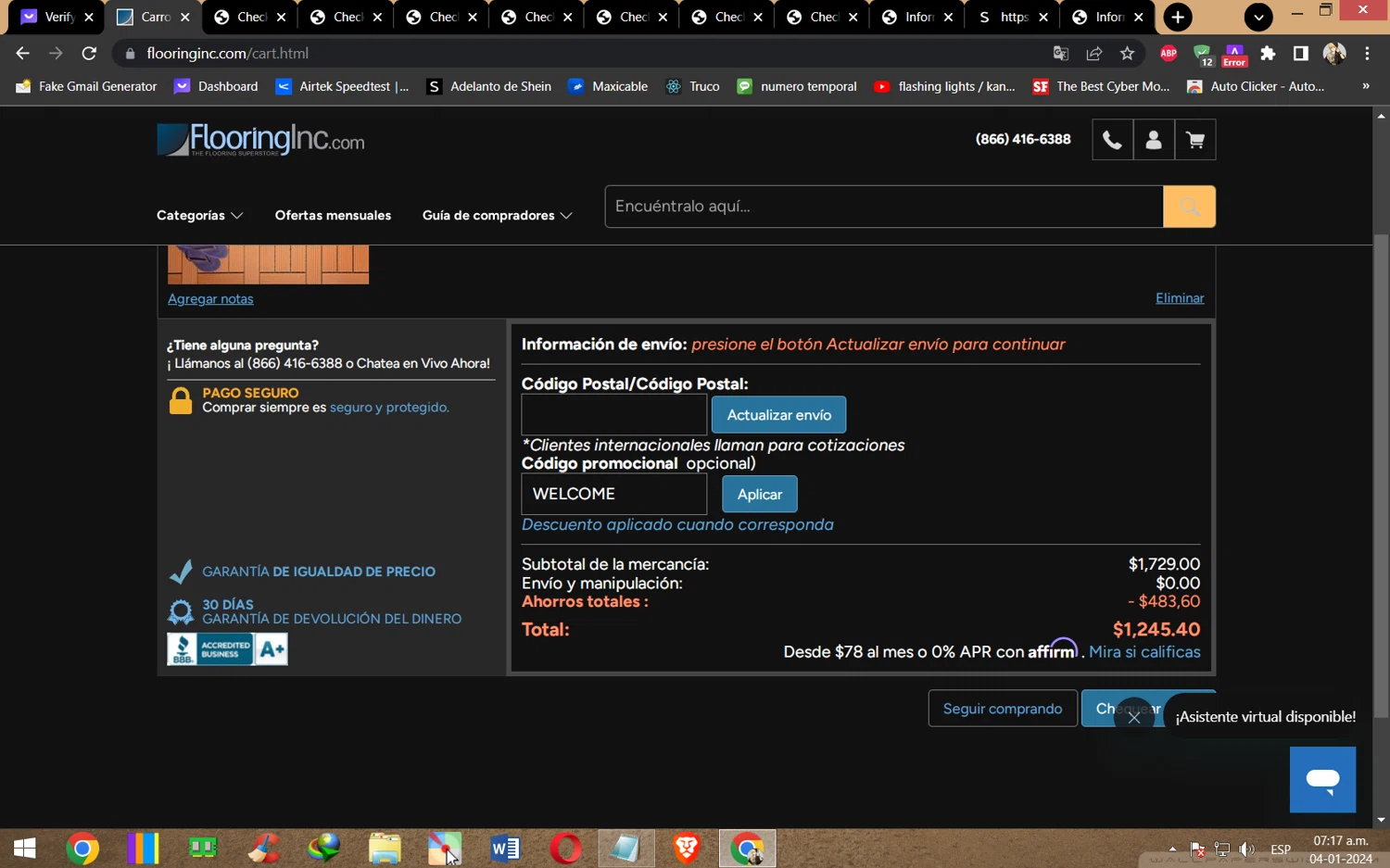Bookmark this page with the star icon
The image size is (1390, 868).
pos(1127,54)
